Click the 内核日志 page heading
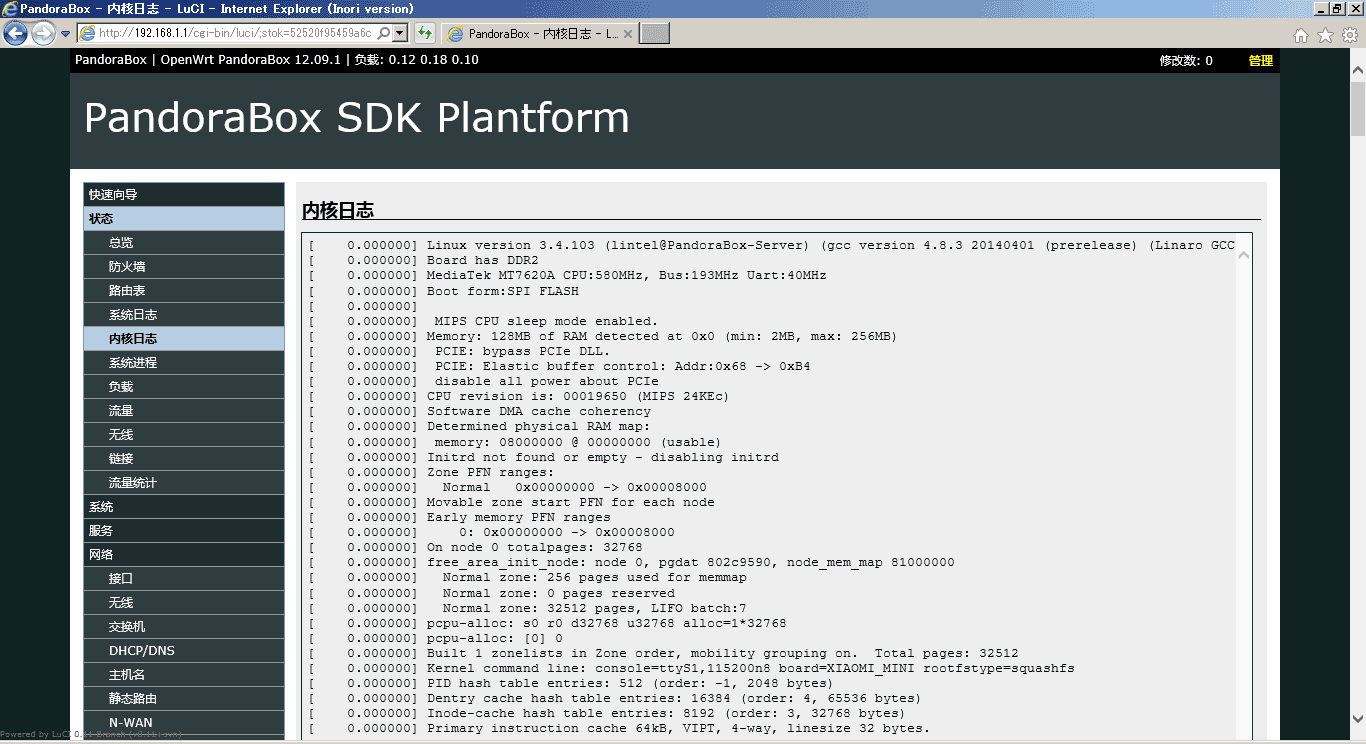The height and width of the screenshot is (744, 1366). (x=338, y=210)
